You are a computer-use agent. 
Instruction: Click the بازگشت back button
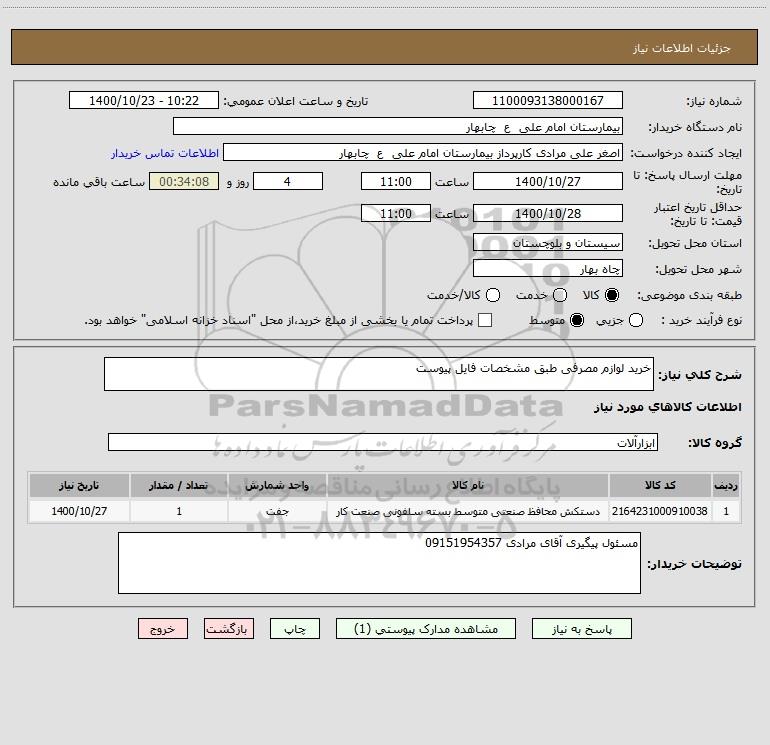(x=229, y=629)
